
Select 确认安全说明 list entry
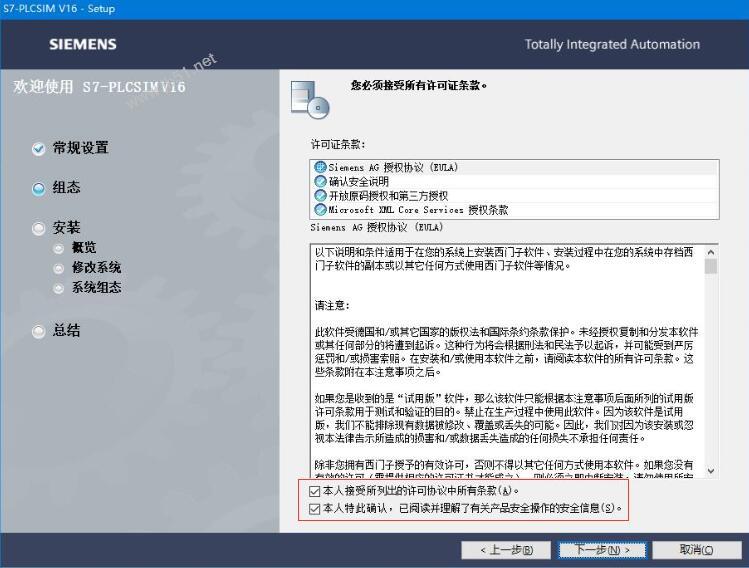click(x=514, y=182)
